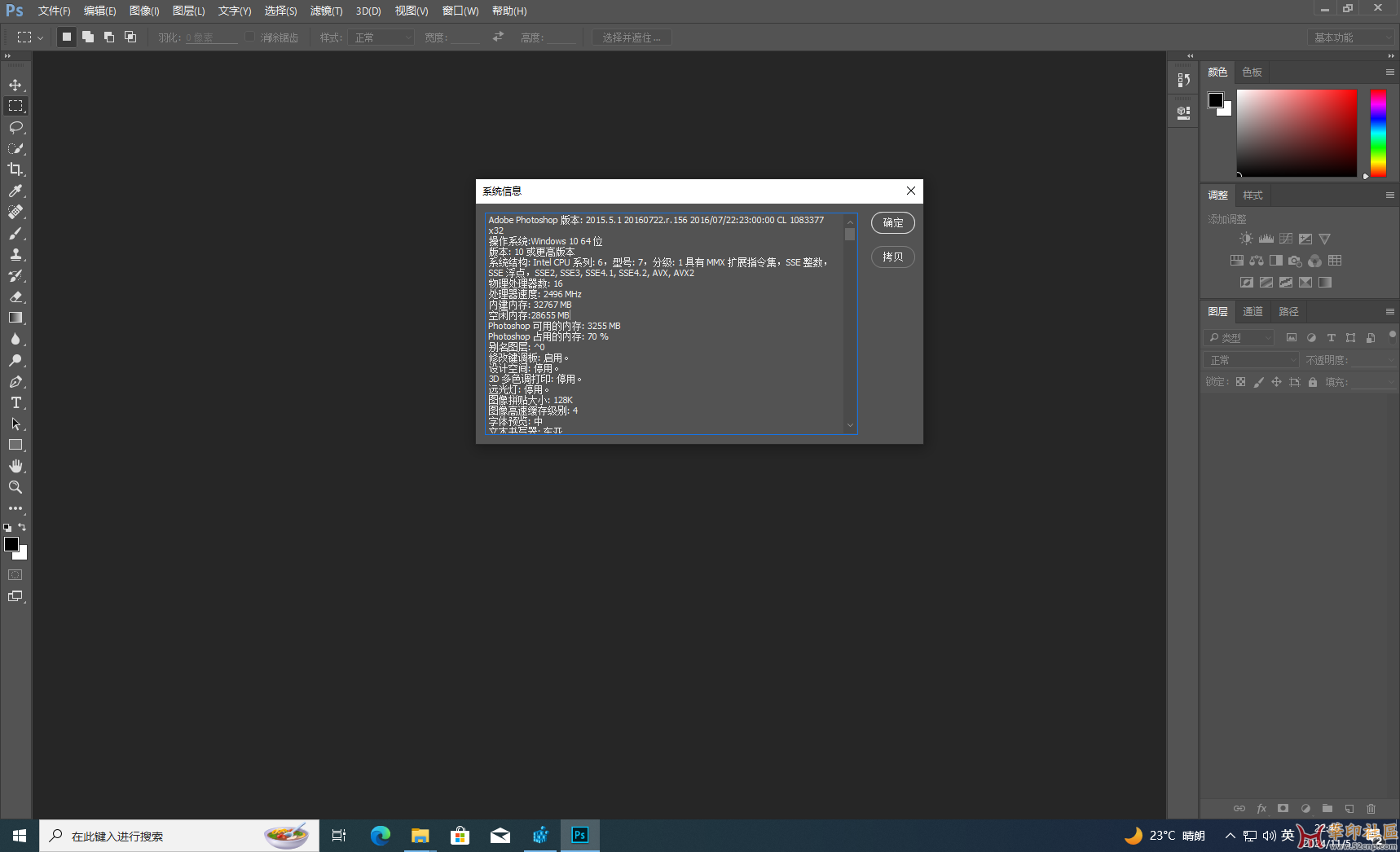Toggle Lock transparent pixels
1400x852 pixels.
1240,382
